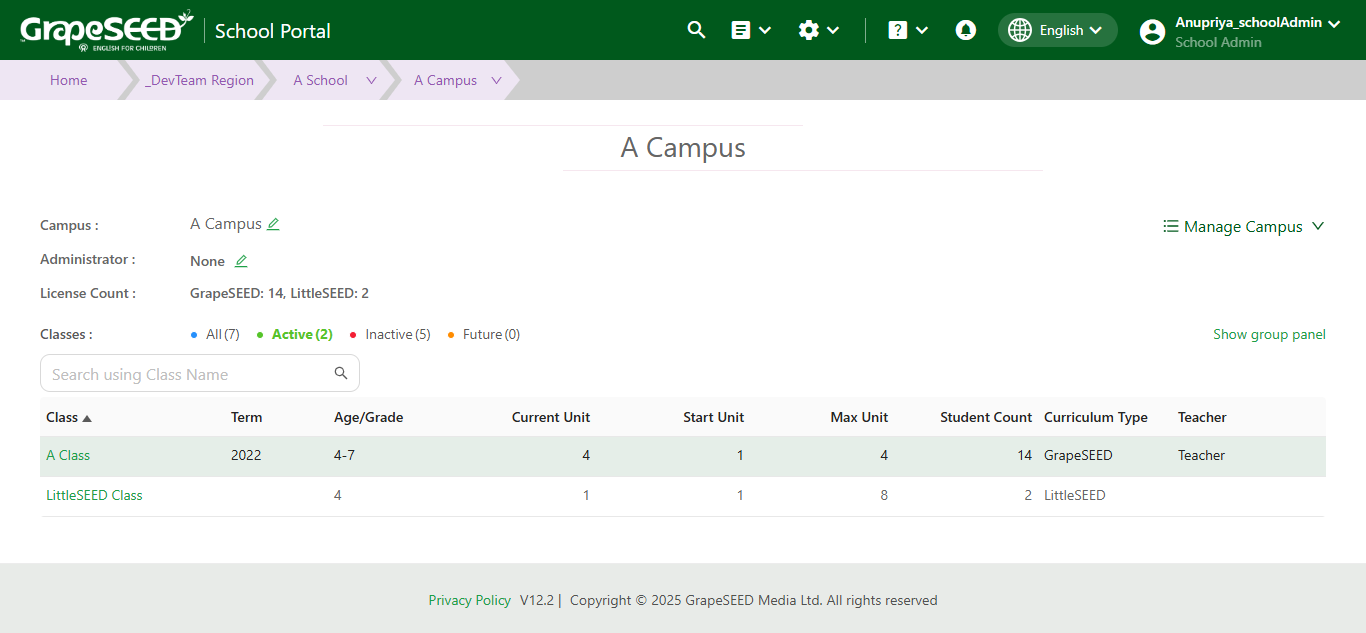The height and width of the screenshot is (633, 1366).
Task: Sort by the Current Unit column header
Action: click(x=551, y=417)
